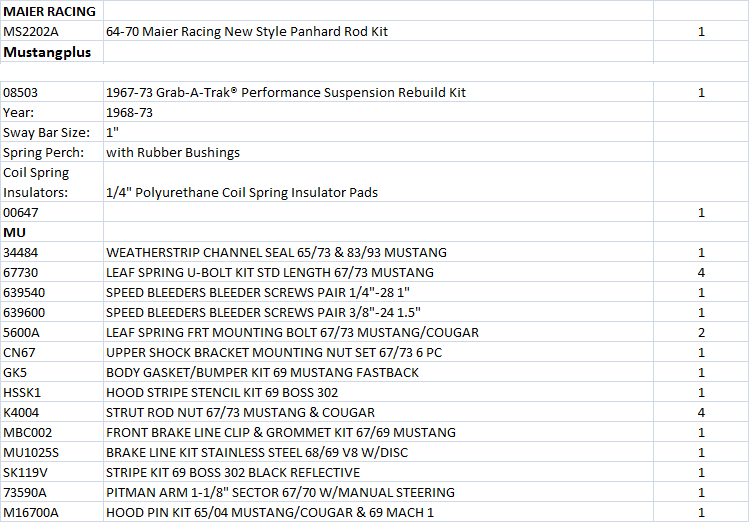
Task: Select part number 73590A cell
Action: coord(52,492)
